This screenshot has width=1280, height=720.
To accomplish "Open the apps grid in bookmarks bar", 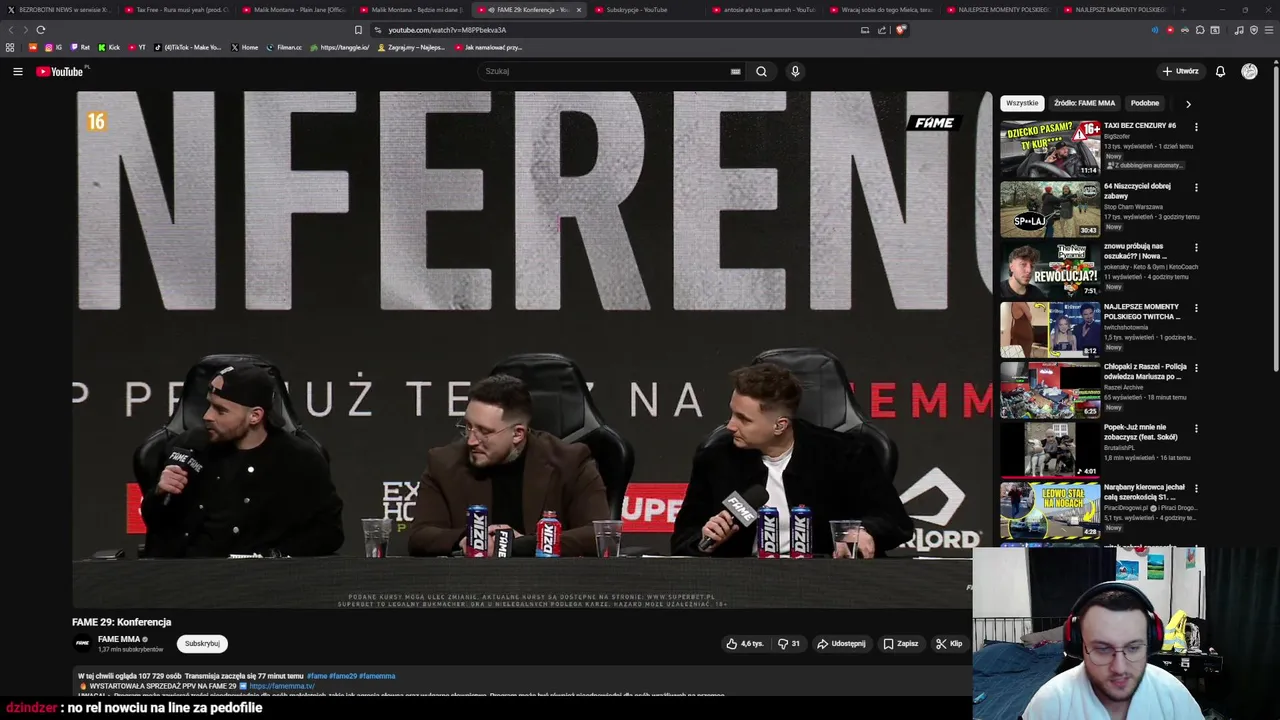I will pyautogui.click(x=10, y=47).
